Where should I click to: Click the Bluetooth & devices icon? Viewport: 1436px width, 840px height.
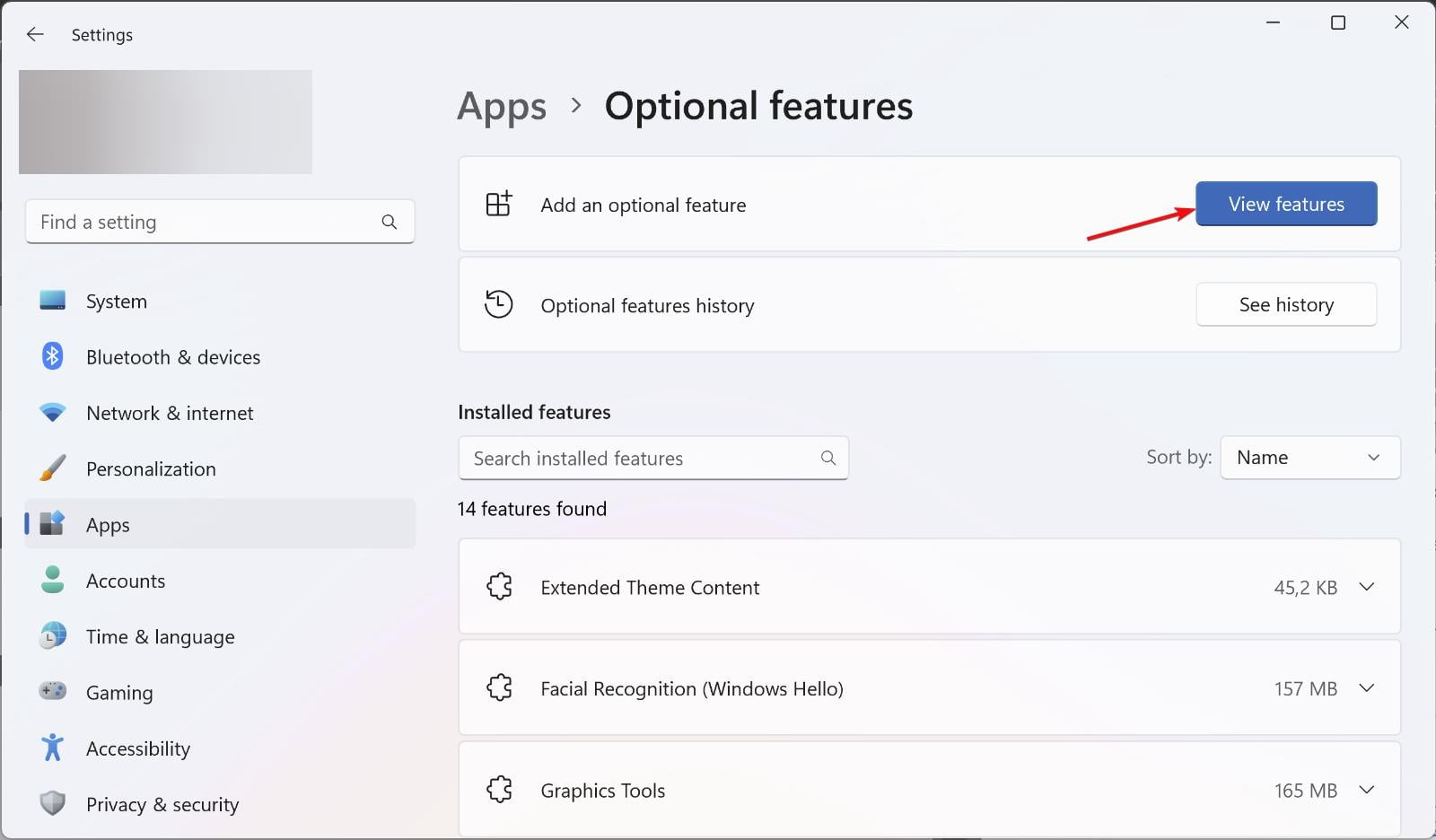52,356
